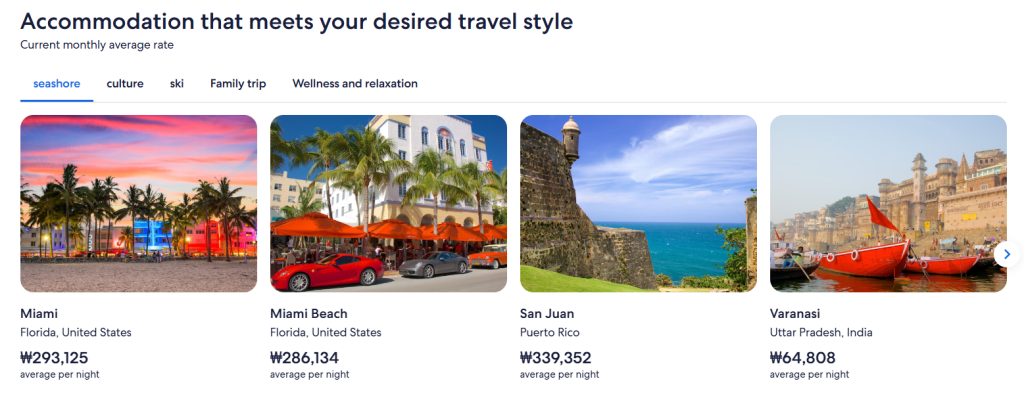Screen dimensions: 1024x404
Task: Click the ₩64,808 Varanasi price
Action: point(803,357)
